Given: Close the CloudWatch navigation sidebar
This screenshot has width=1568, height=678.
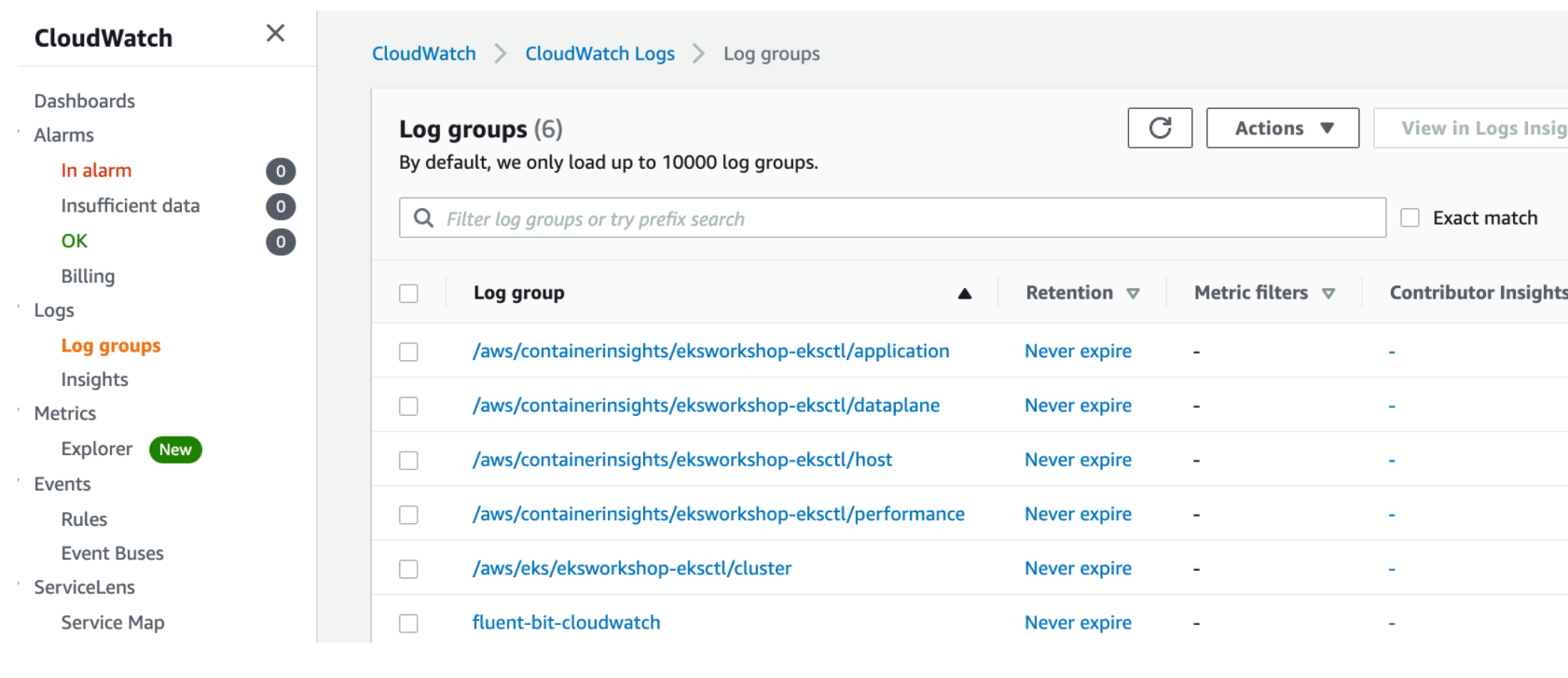Looking at the screenshot, I should [275, 34].
